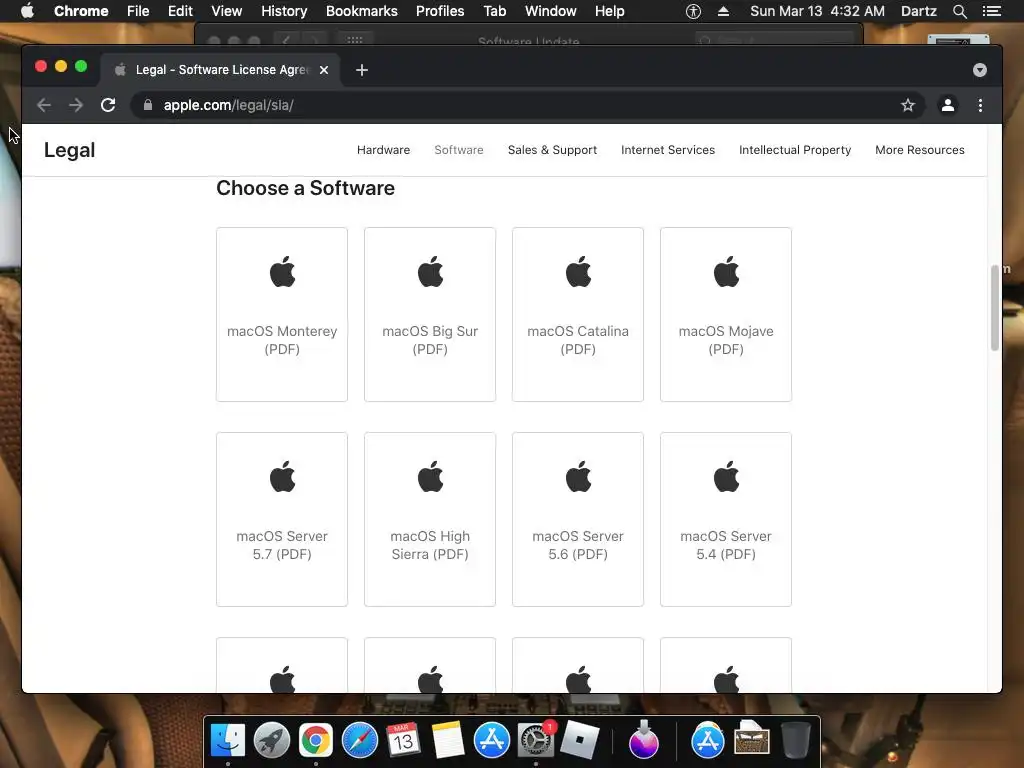Open the View menu
This screenshot has height=768, width=1024.
point(227,11)
